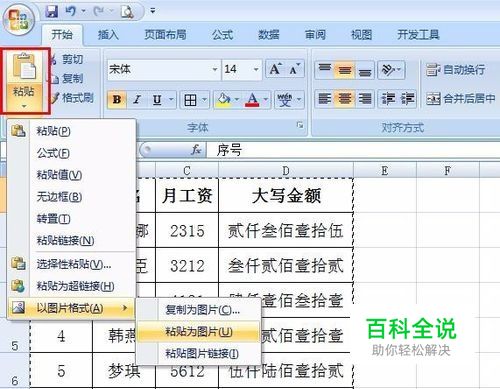
Task: Select 粘贴为图片(U) in the submenu
Action: (198, 332)
